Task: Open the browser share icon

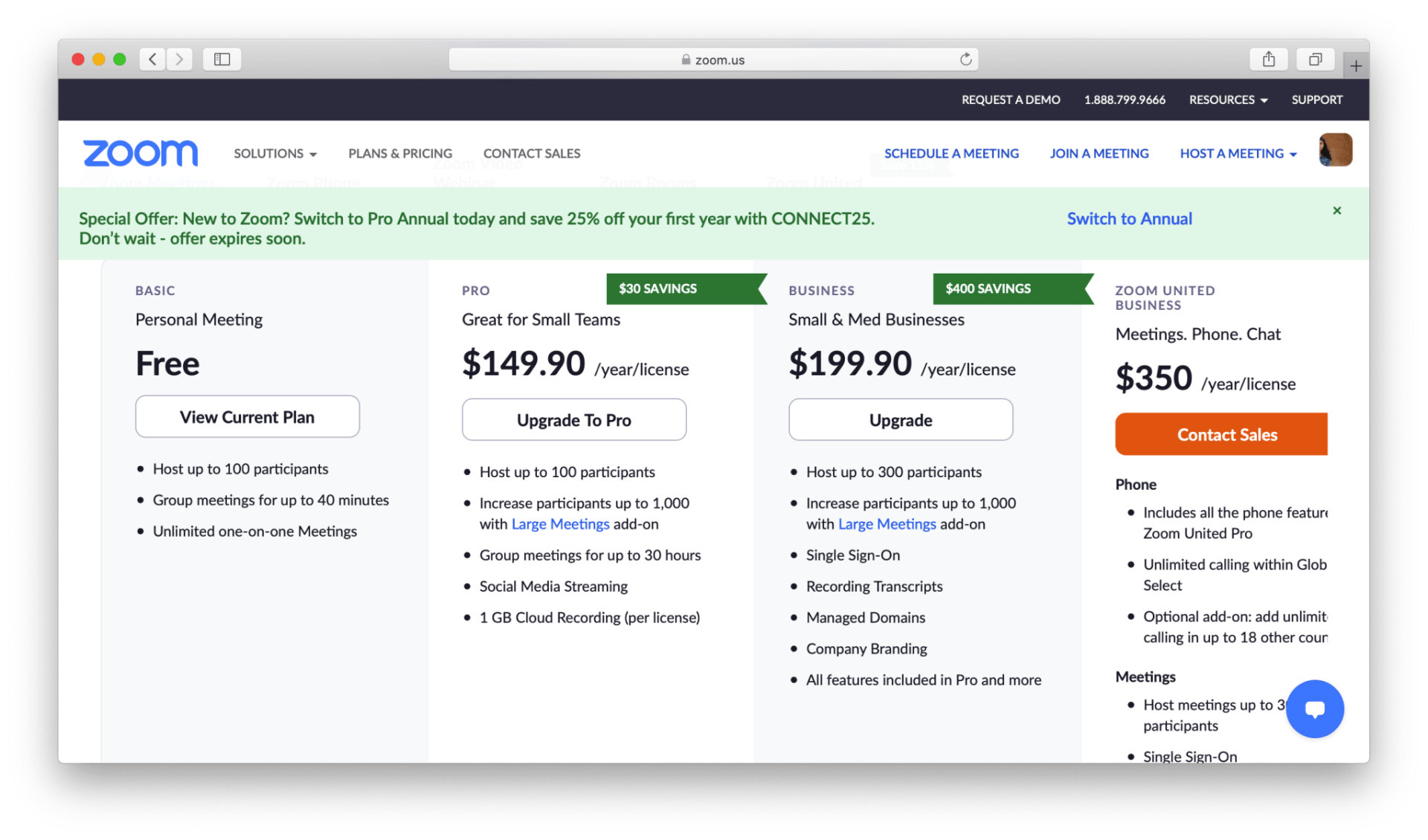Action: (x=1268, y=59)
